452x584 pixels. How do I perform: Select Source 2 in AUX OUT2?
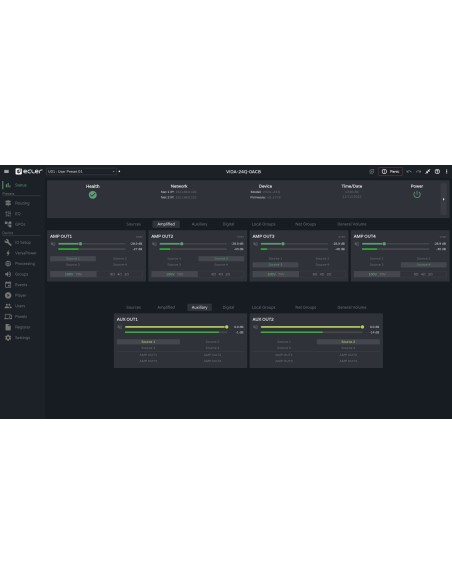348,342
